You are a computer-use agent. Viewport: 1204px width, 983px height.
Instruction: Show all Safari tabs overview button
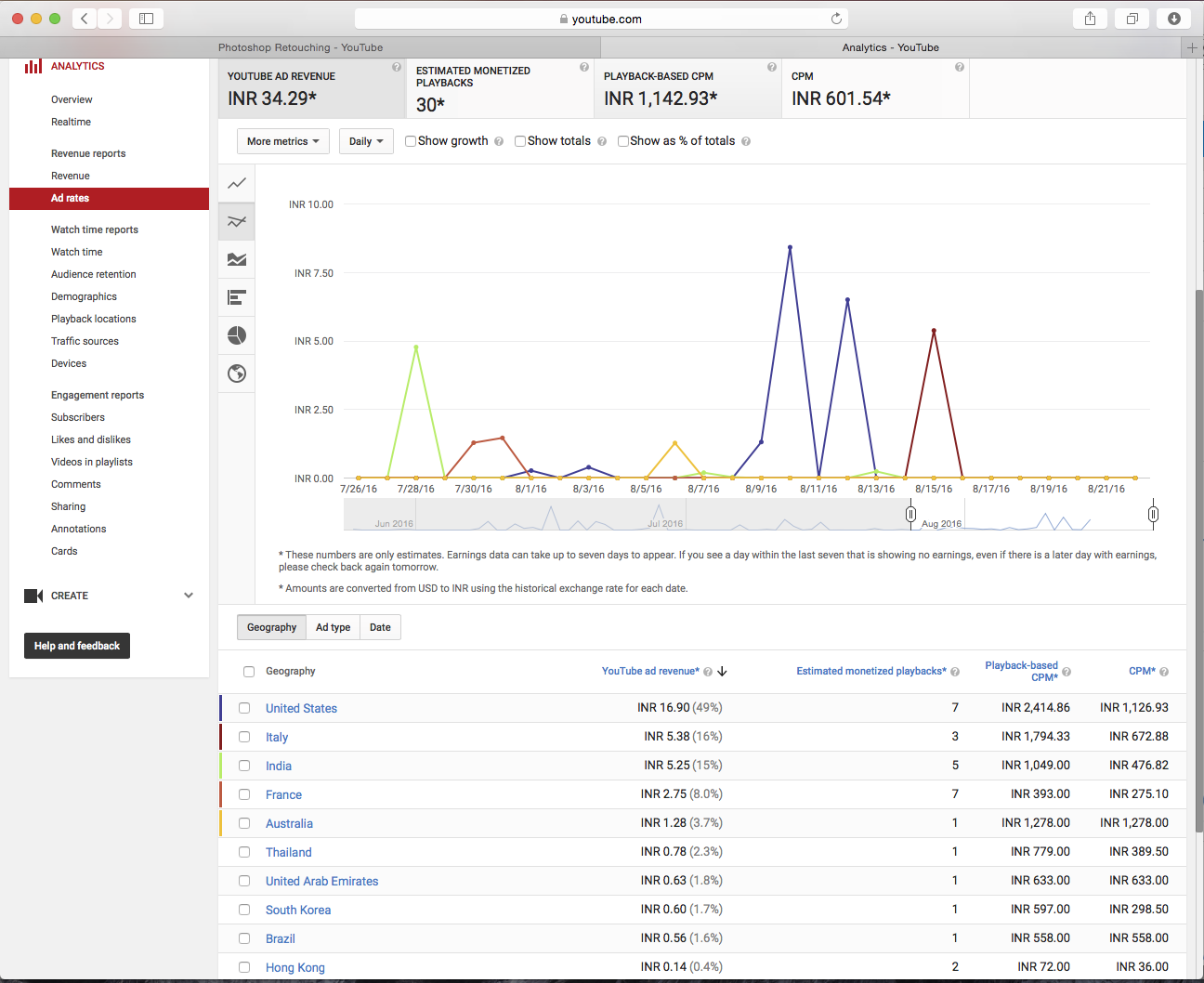1132,19
